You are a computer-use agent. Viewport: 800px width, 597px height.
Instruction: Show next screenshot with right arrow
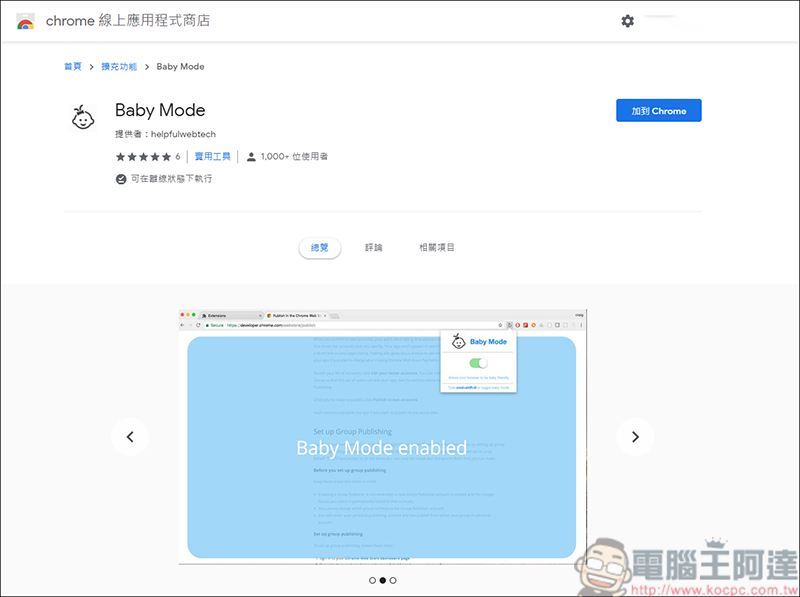coord(635,437)
